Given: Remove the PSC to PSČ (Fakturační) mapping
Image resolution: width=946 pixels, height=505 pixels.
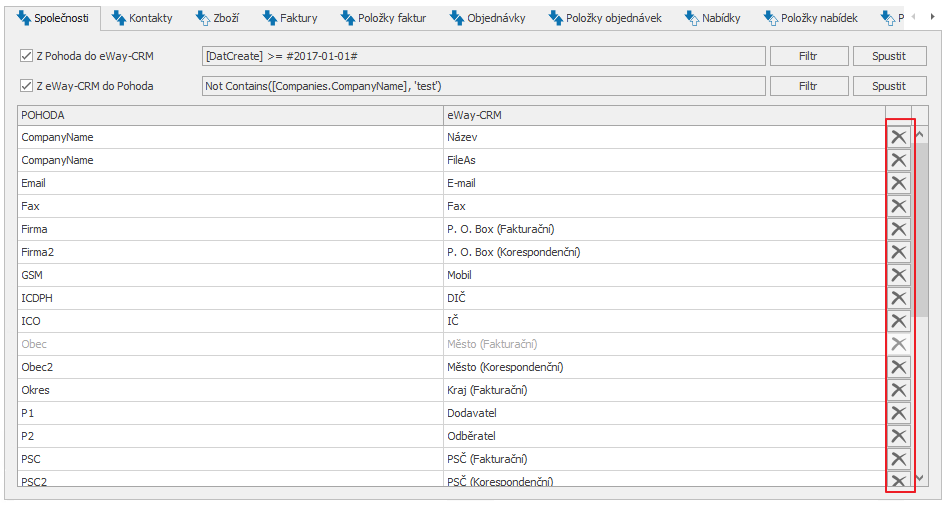Looking at the screenshot, I should [898, 459].
